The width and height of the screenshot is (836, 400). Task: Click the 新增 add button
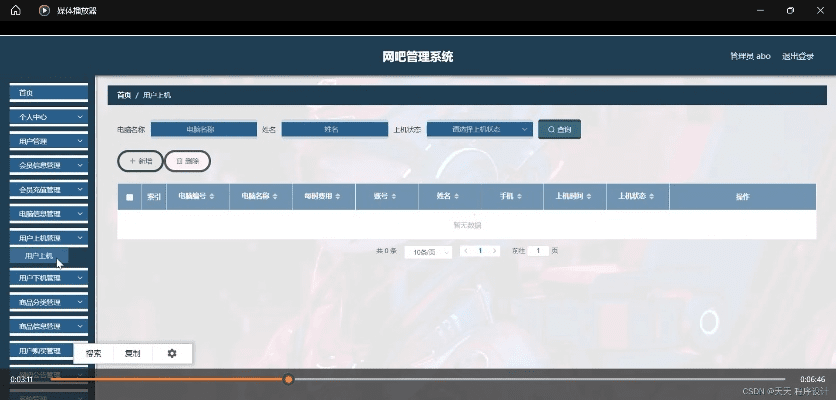(x=140, y=161)
